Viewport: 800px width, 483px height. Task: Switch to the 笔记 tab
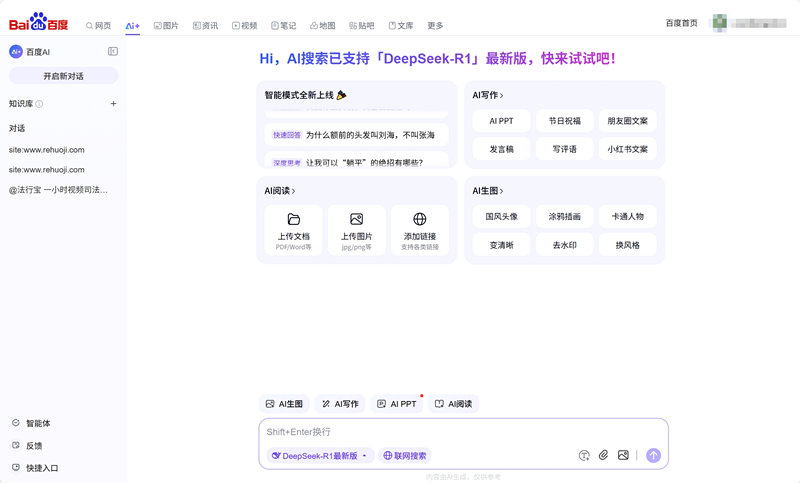pyautogui.click(x=284, y=26)
